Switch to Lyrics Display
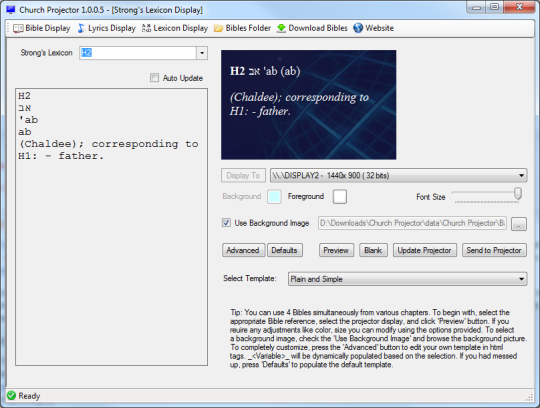This screenshot has height=408, width=540. (x=112, y=28)
